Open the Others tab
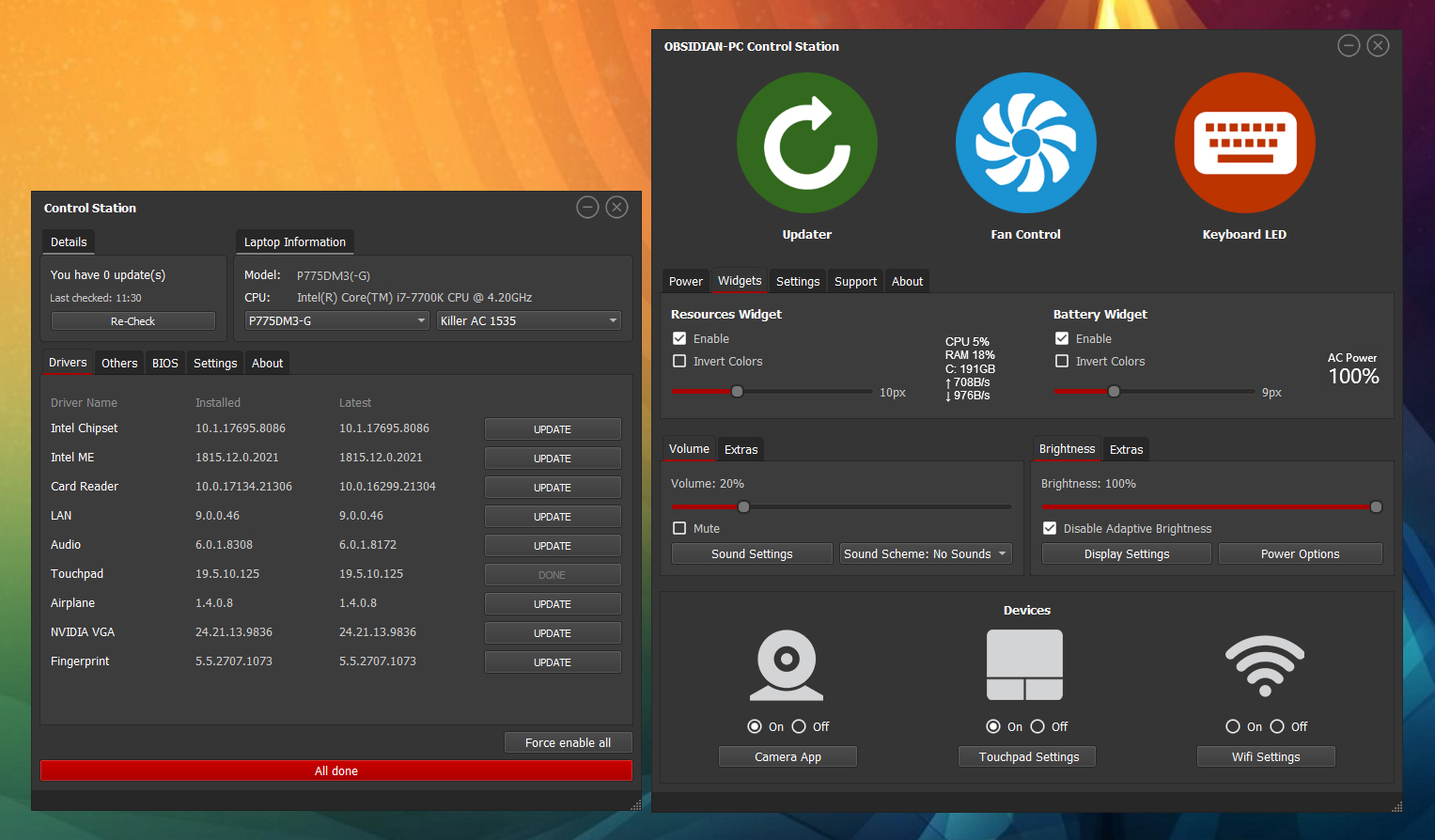The image size is (1435, 840). 119,363
